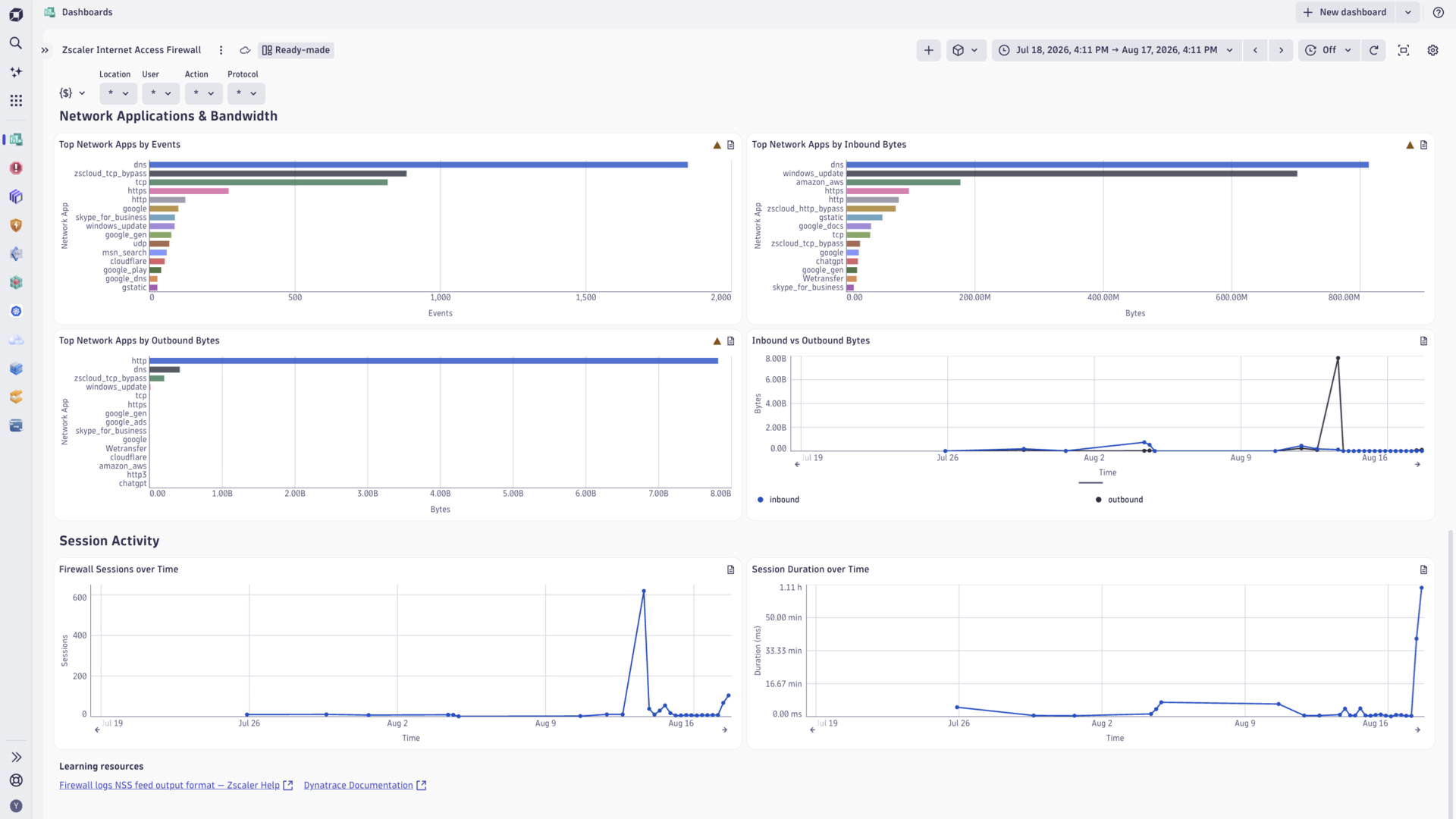Open the timeframe selector dropdown
Viewport: 1456px width, 819px height.
[x=1116, y=50]
